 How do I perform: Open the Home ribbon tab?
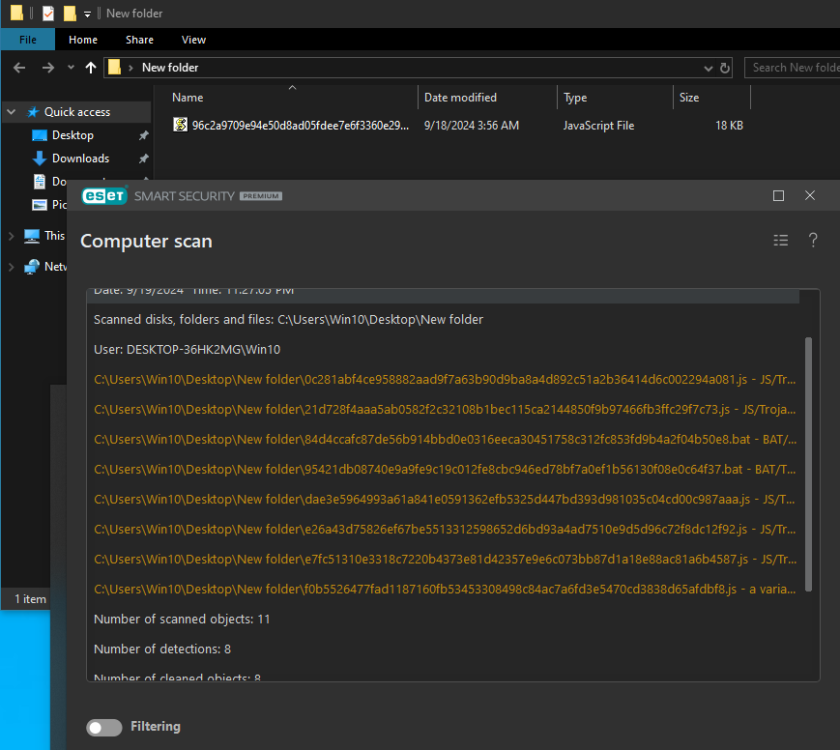pyautogui.click(x=83, y=40)
